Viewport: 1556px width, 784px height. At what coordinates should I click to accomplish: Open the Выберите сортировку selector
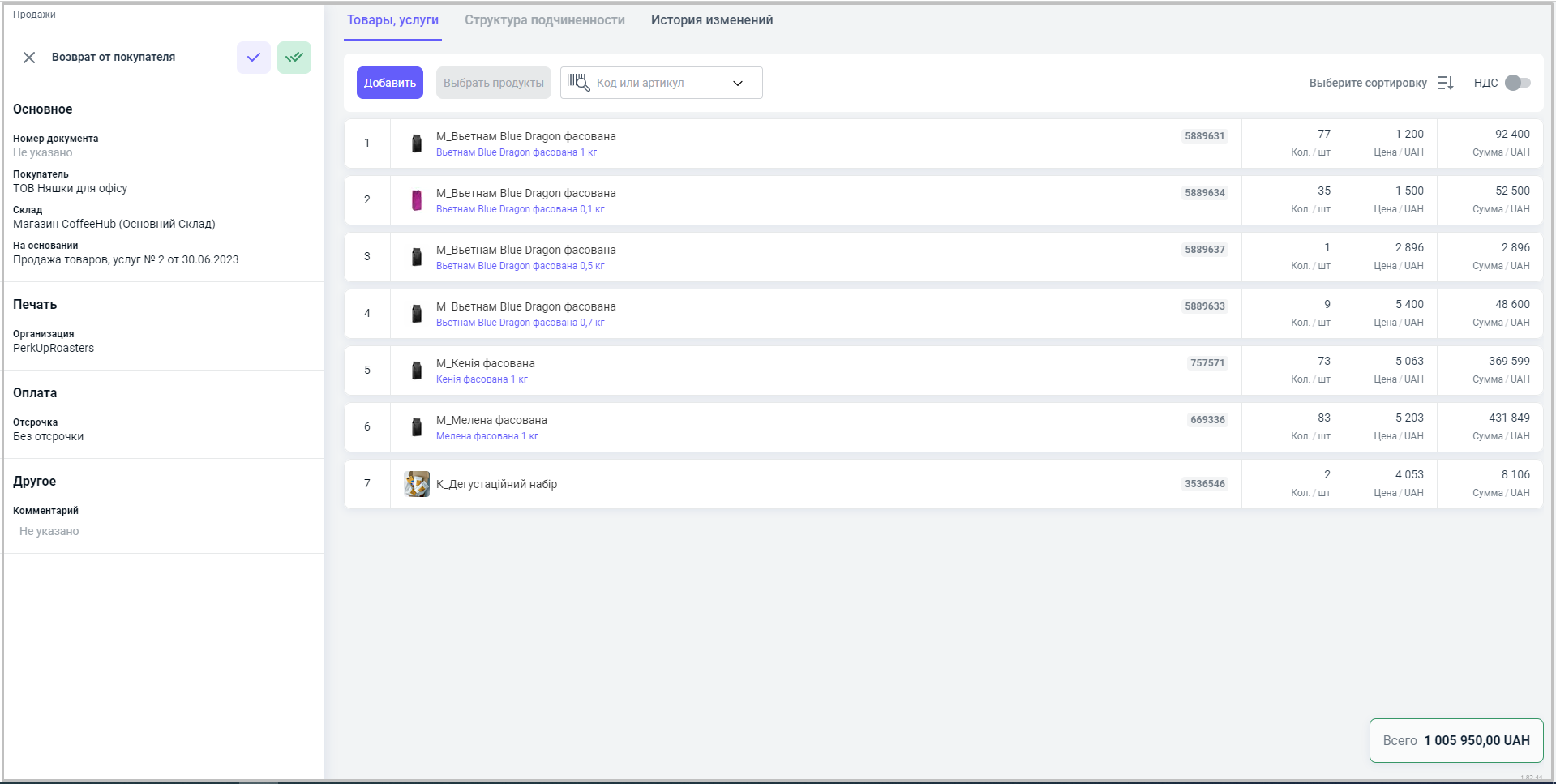[1368, 83]
